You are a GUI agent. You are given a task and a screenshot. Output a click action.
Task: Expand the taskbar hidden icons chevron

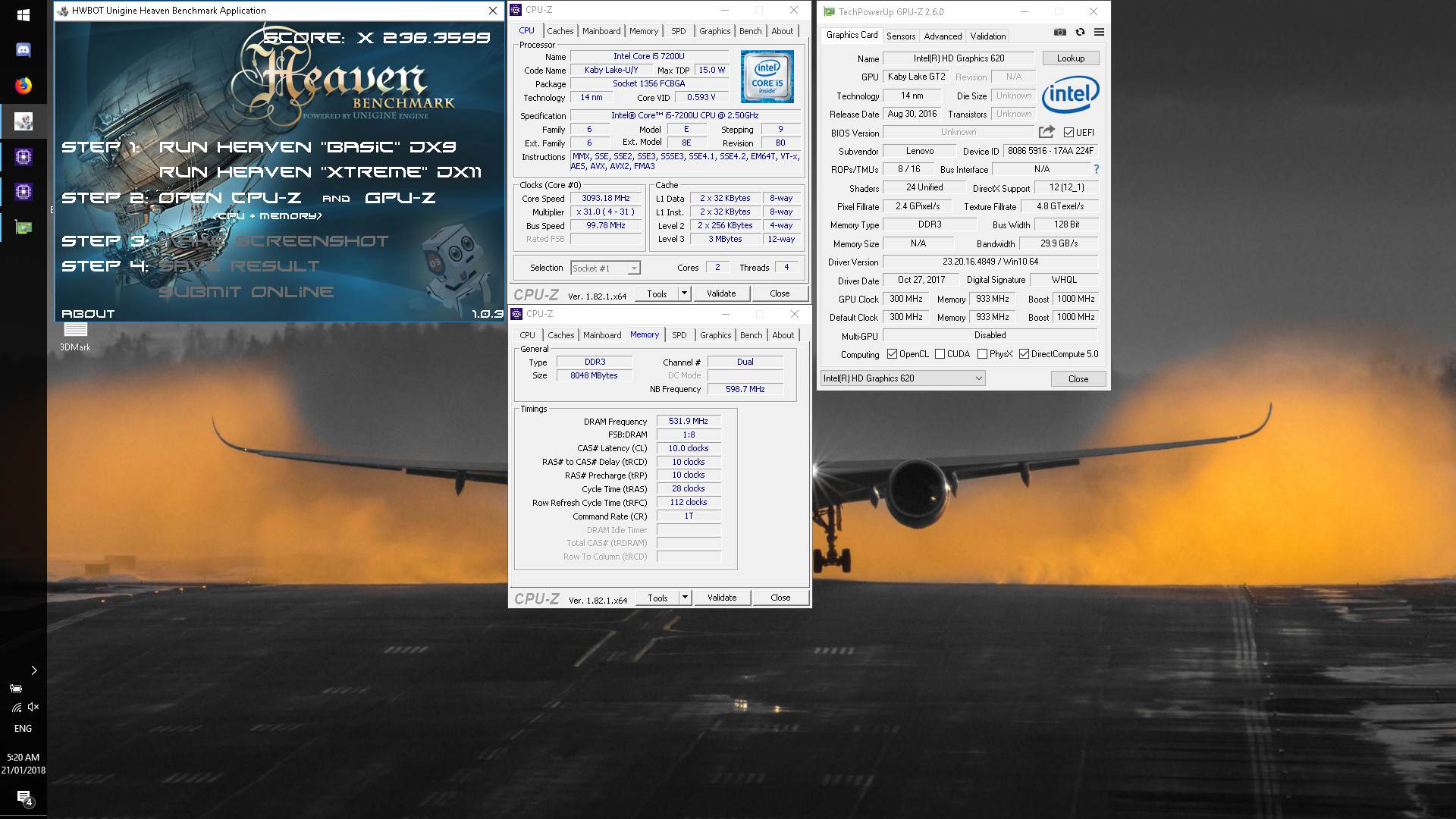click(x=33, y=670)
